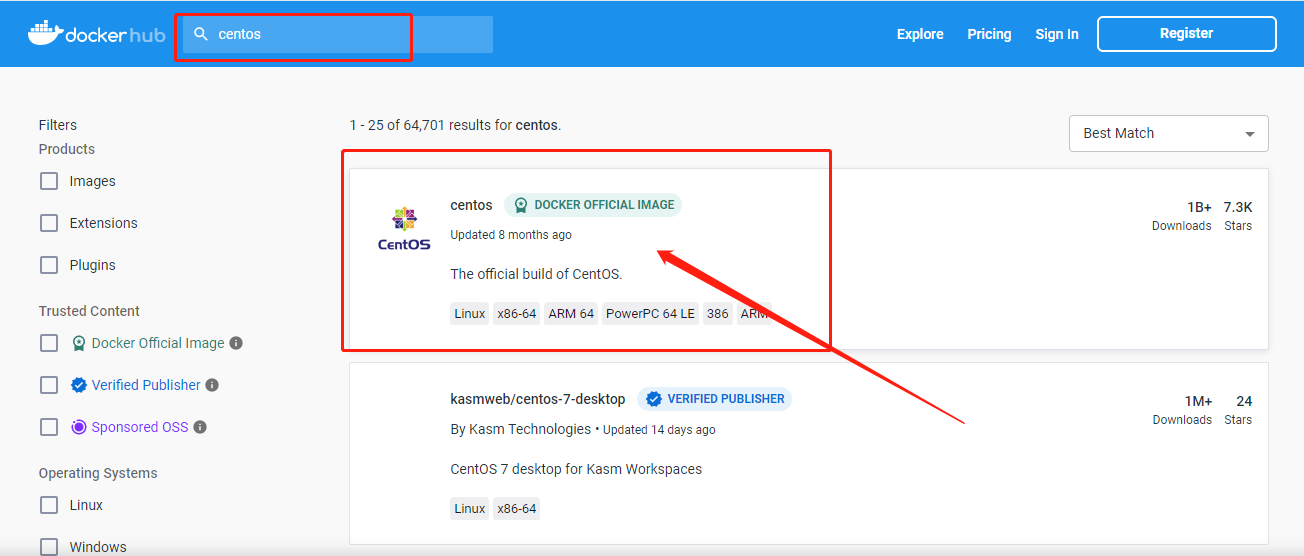Click 'The official build of CentOS.' description
Image resolution: width=1304 pixels, height=556 pixels.
point(536,274)
